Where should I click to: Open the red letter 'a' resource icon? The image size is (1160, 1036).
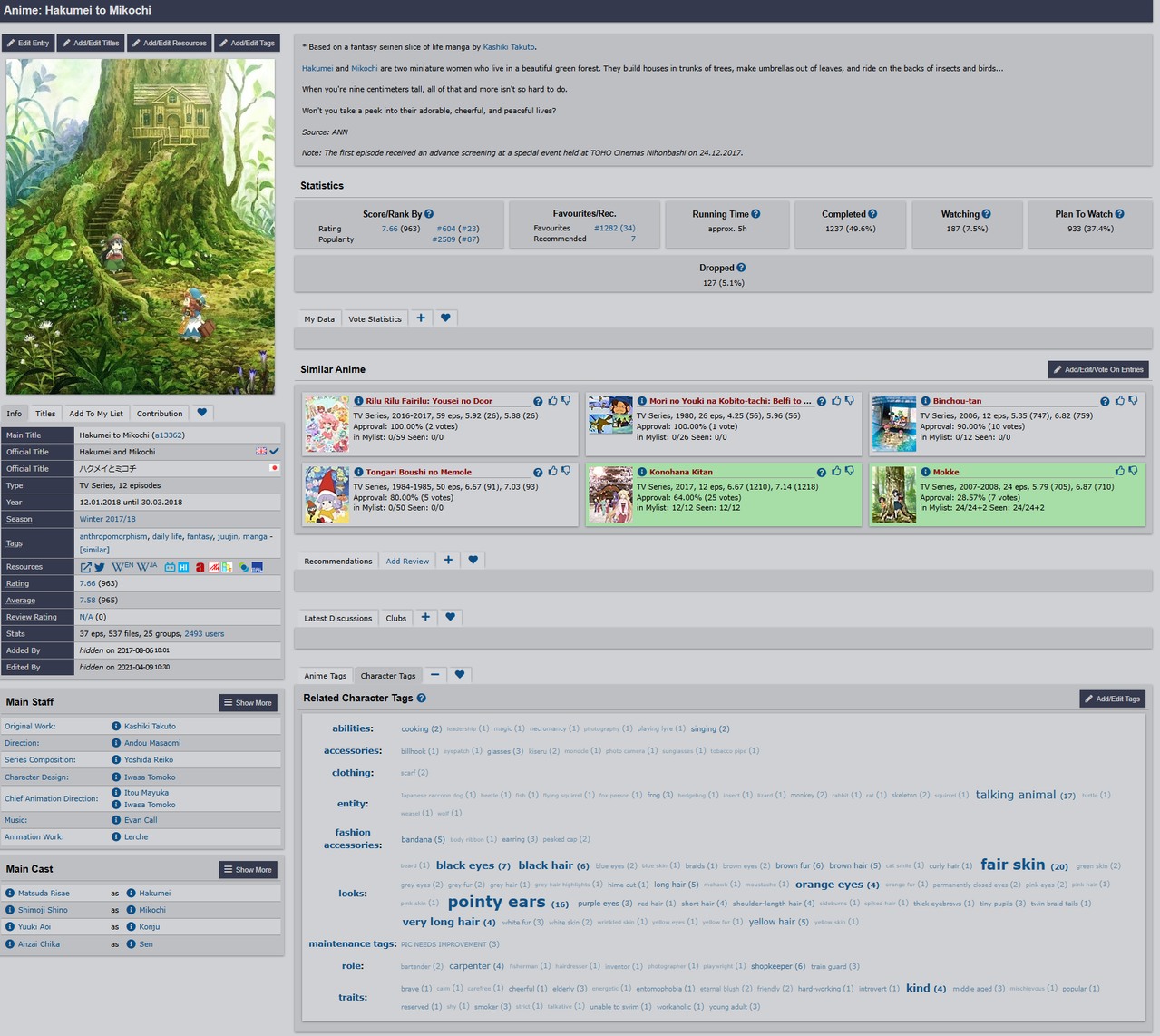200,567
